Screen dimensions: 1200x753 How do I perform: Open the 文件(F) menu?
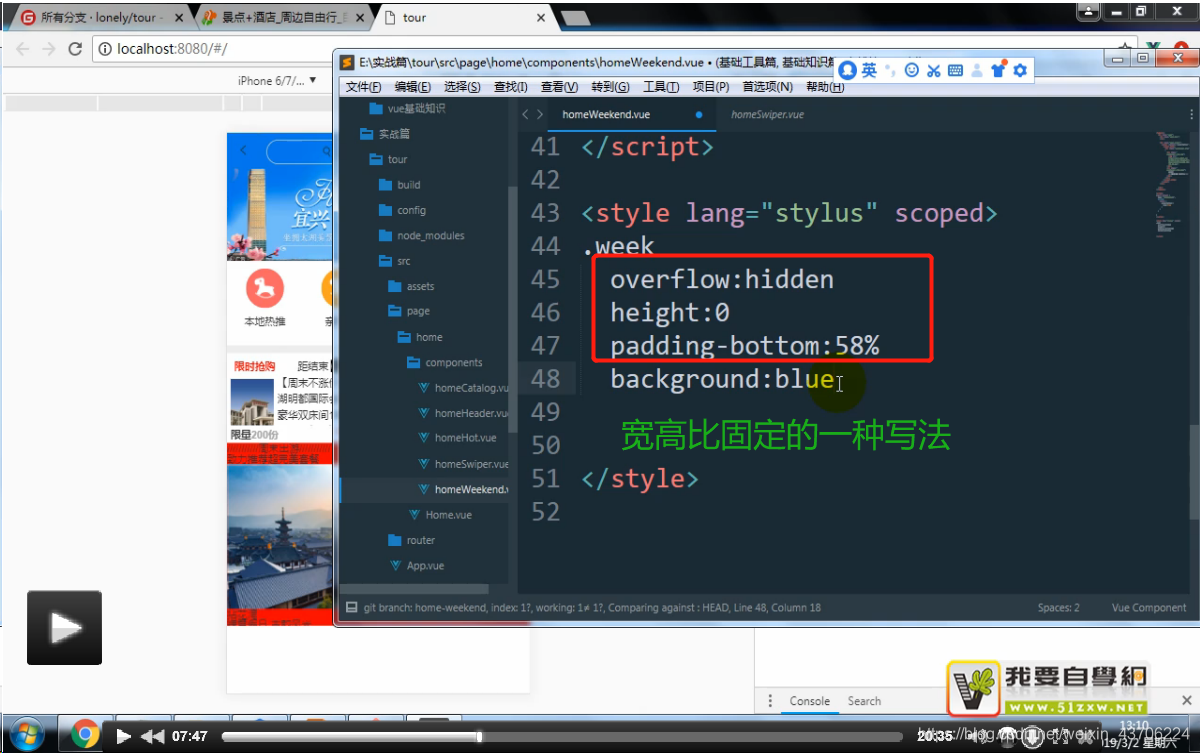363,87
